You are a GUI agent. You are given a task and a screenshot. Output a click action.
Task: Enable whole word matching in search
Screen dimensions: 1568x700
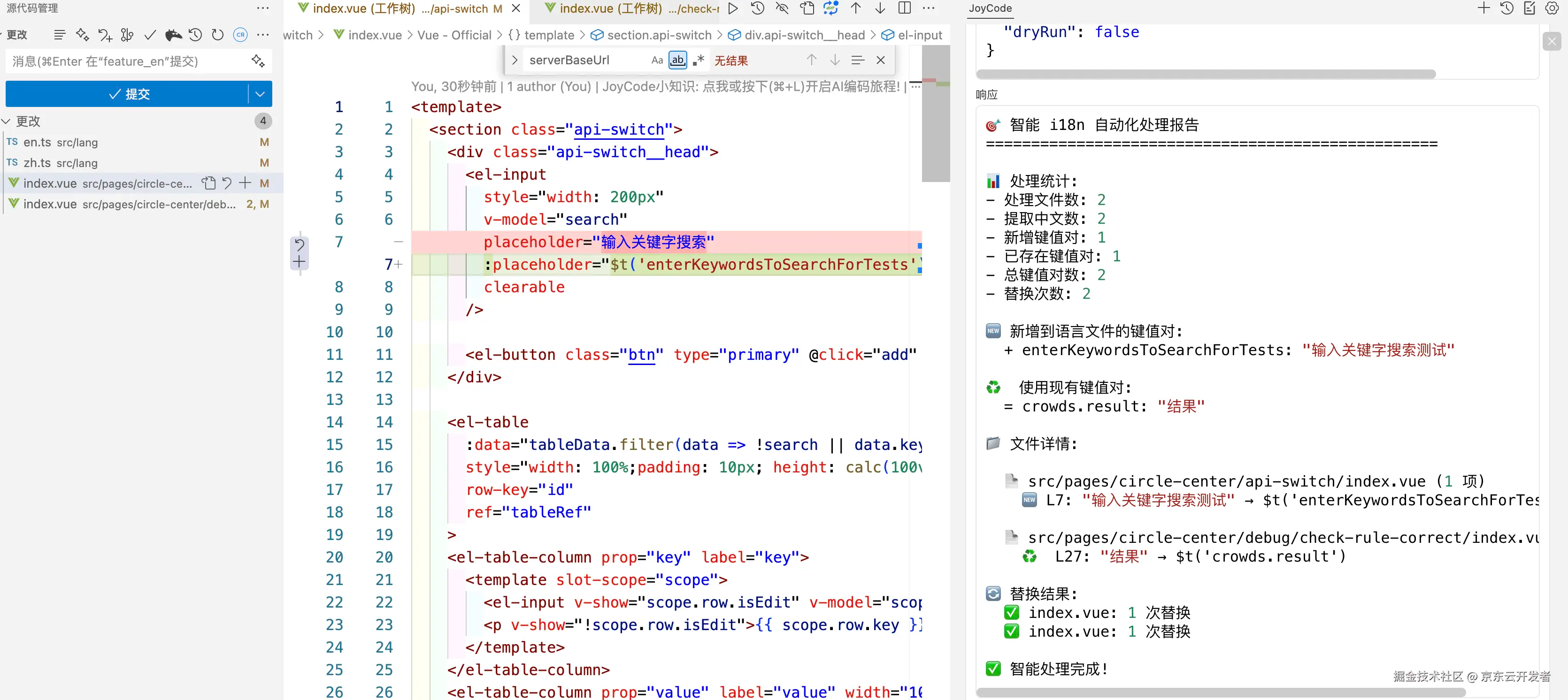677,60
